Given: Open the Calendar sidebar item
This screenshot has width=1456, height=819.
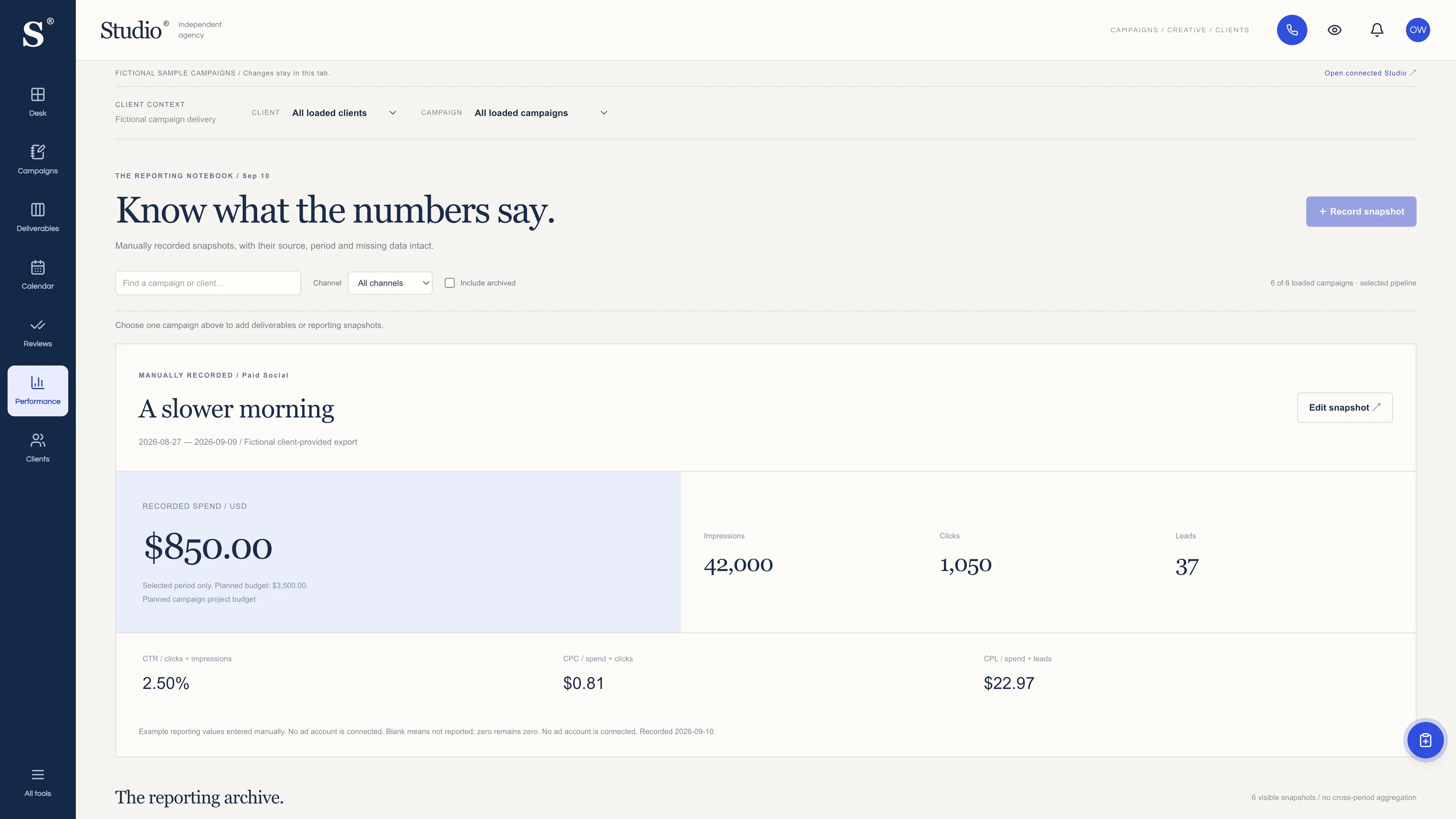Looking at the screenshot, I should coord(38,275).
